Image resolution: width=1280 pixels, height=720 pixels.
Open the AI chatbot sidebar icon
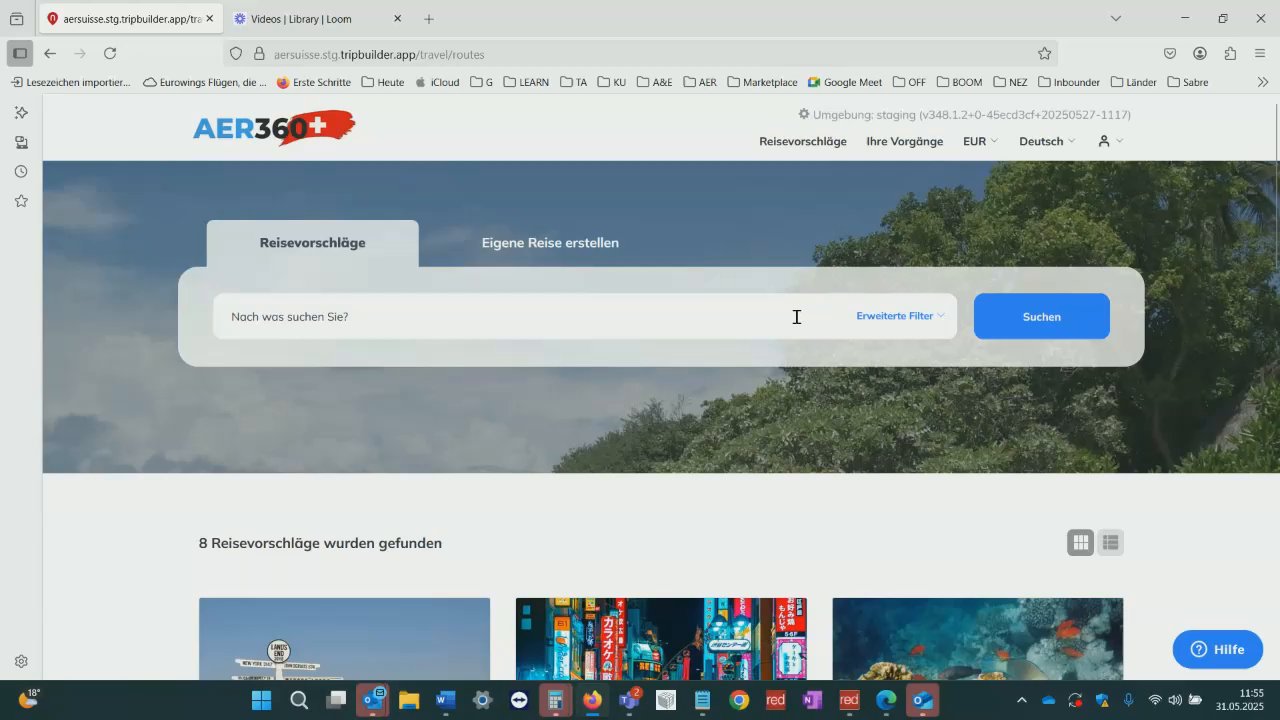coord(21,113)
